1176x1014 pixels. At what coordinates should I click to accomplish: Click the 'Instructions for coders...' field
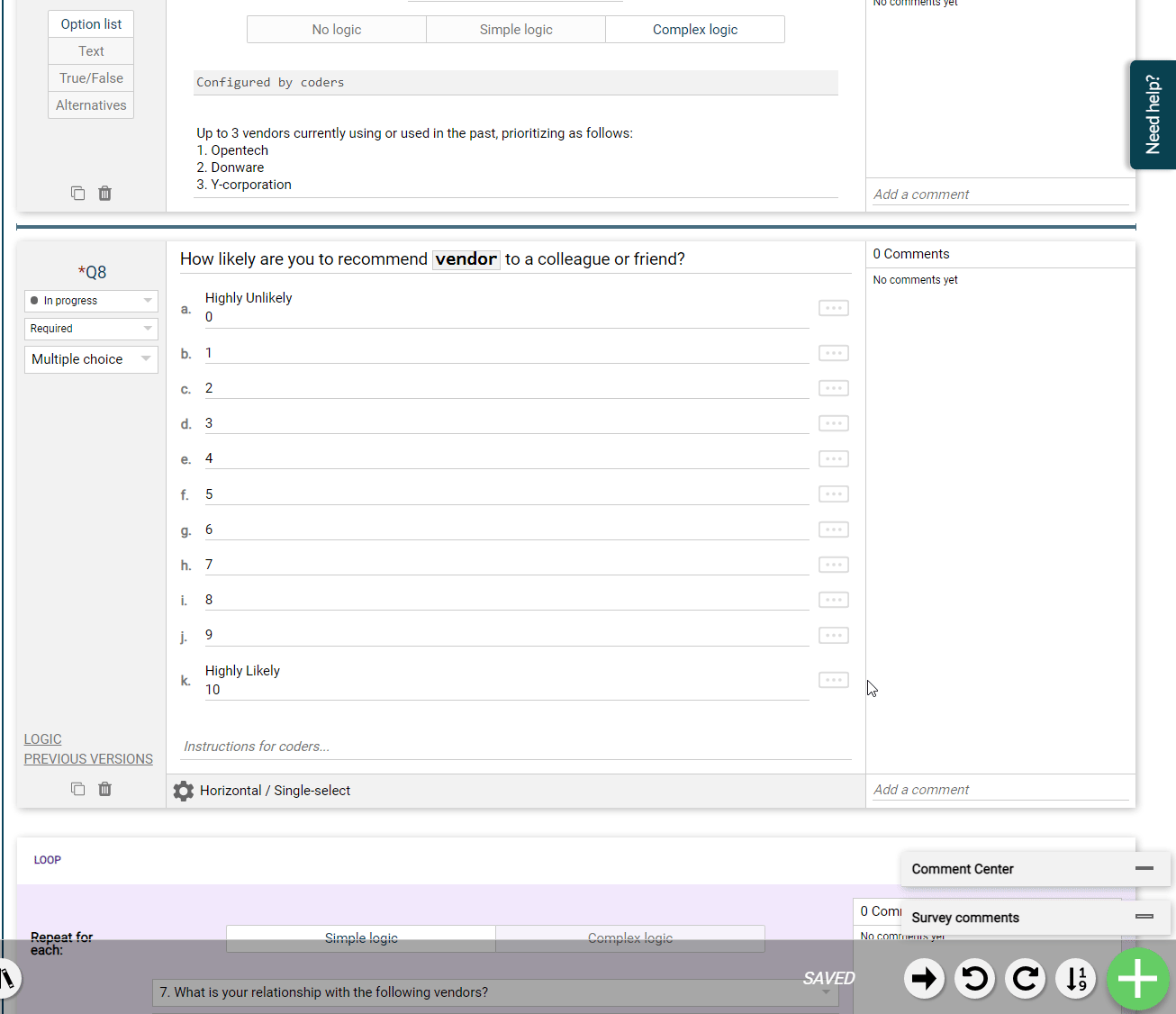pos(513,747)
